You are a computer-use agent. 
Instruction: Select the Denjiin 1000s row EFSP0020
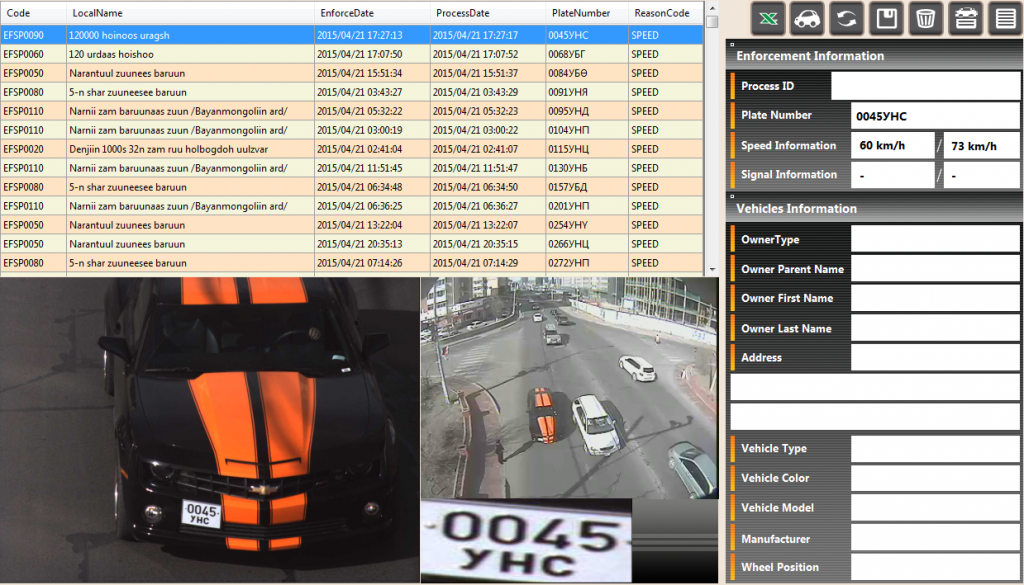coord(350,149)
